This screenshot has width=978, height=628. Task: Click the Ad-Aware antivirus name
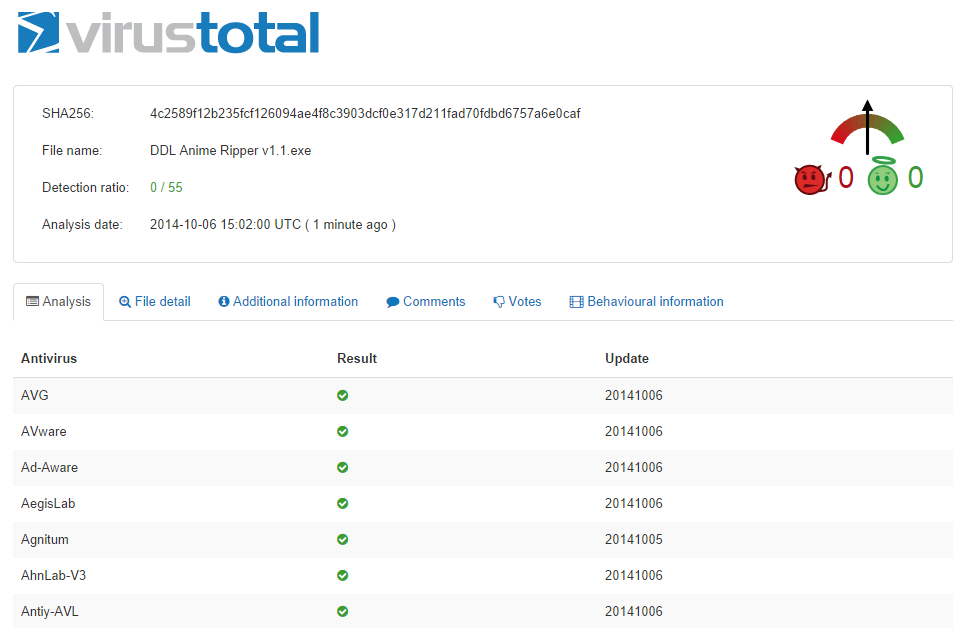49,468
